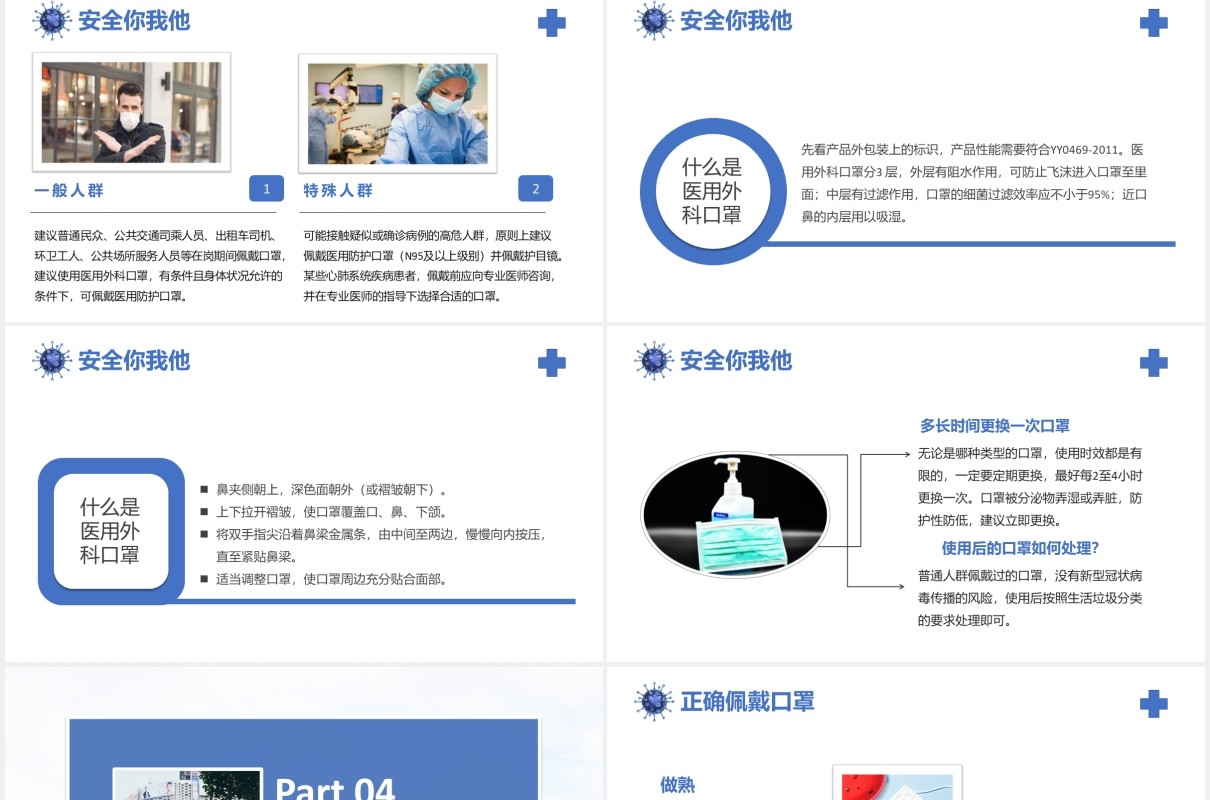Viewport: 1210px width, 800px height.
Task: Select the 特殊人群 heading
Action: (338, 190)
